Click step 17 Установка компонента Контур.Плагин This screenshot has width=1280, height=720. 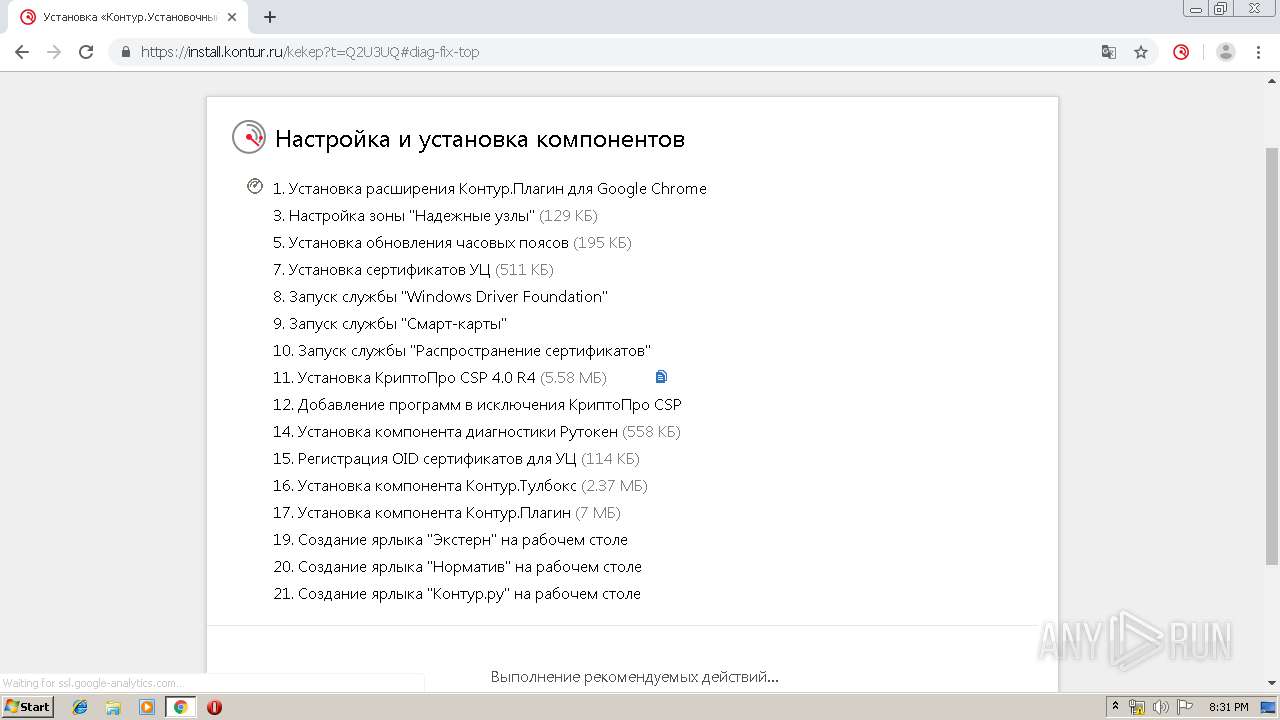(447, 512)
